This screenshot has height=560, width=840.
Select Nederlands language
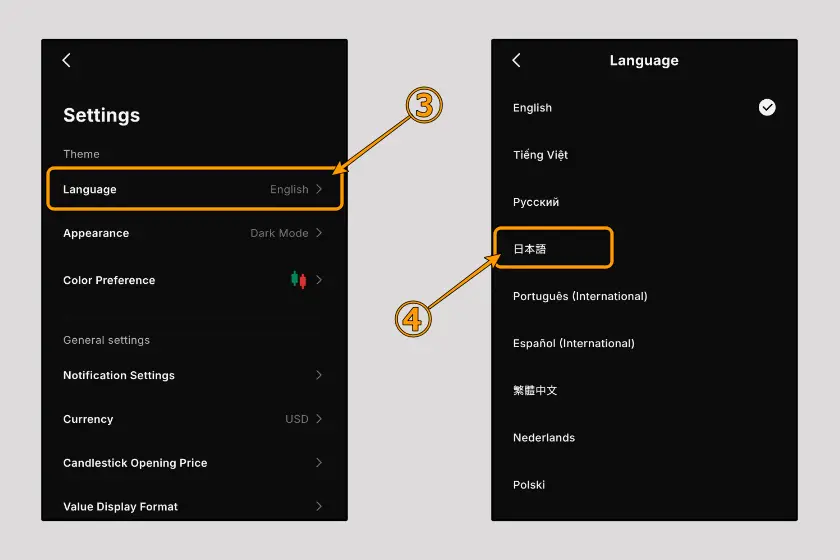click(644, 438)
